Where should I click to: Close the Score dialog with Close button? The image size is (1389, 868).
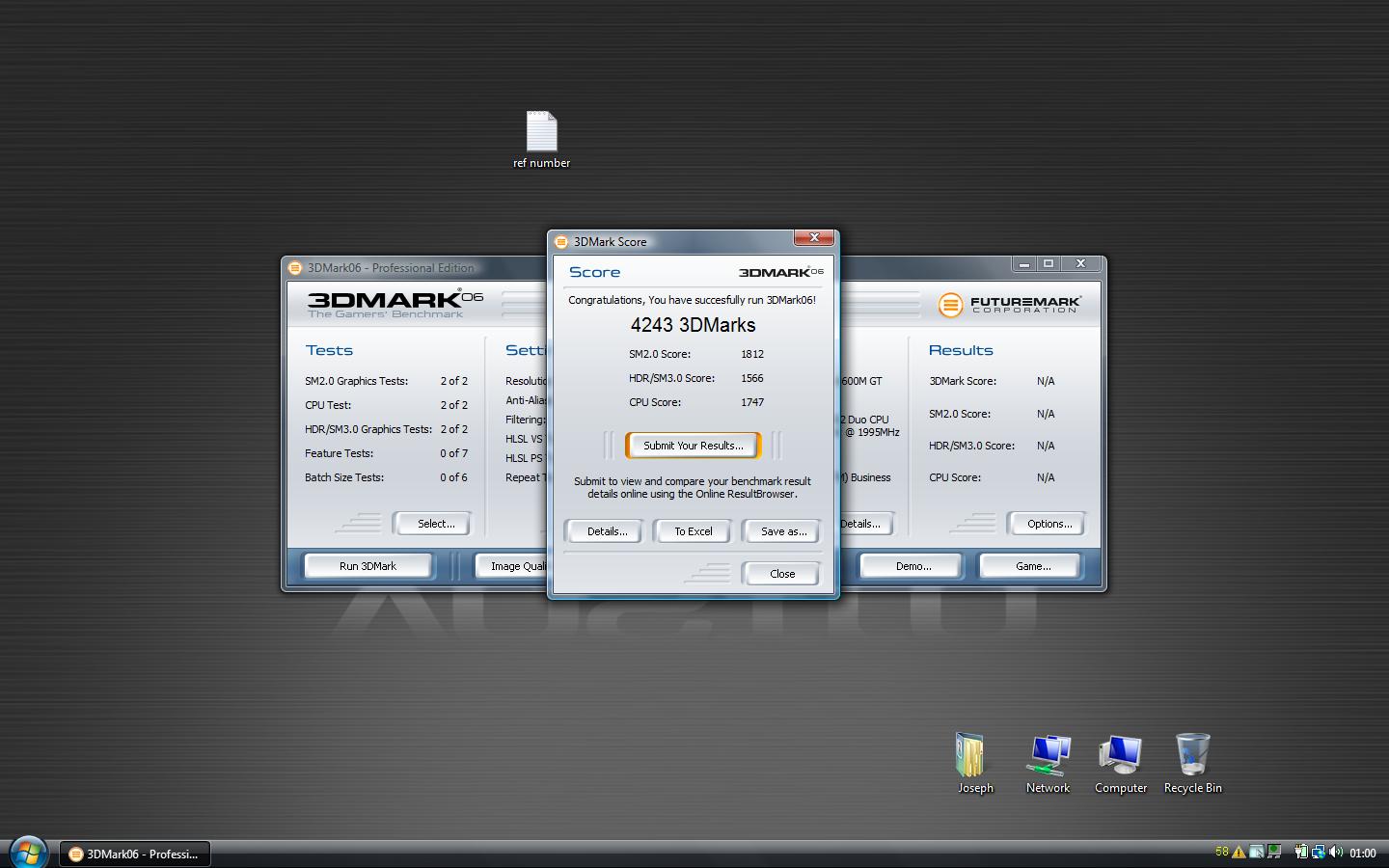782,574
